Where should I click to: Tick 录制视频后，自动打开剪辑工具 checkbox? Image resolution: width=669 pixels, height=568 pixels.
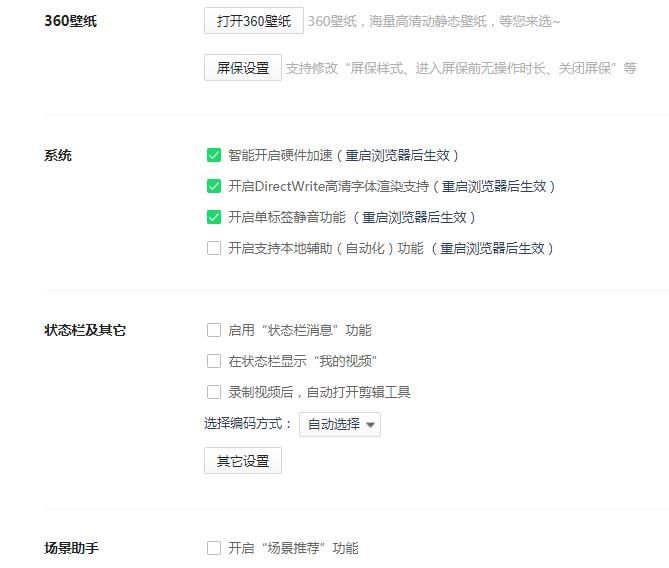click(214, 392)
